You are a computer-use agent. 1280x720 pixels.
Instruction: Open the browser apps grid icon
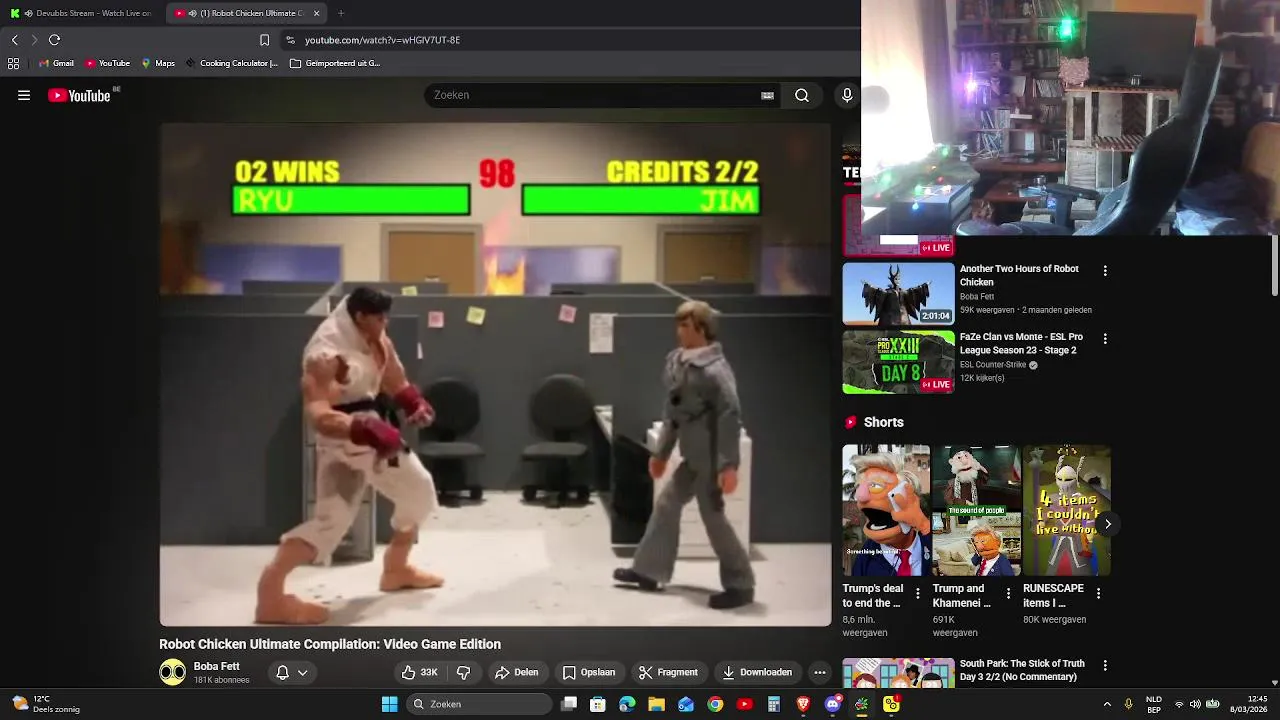[13, 63]
